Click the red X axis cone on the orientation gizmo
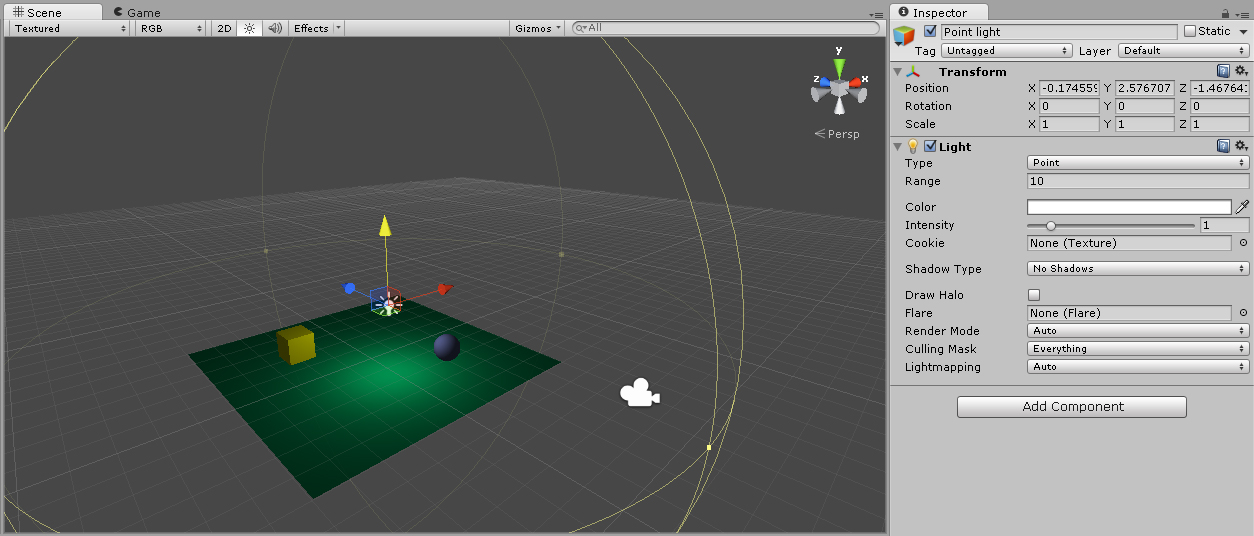Viewport: 1254px width, 536px height. [857, 81]
